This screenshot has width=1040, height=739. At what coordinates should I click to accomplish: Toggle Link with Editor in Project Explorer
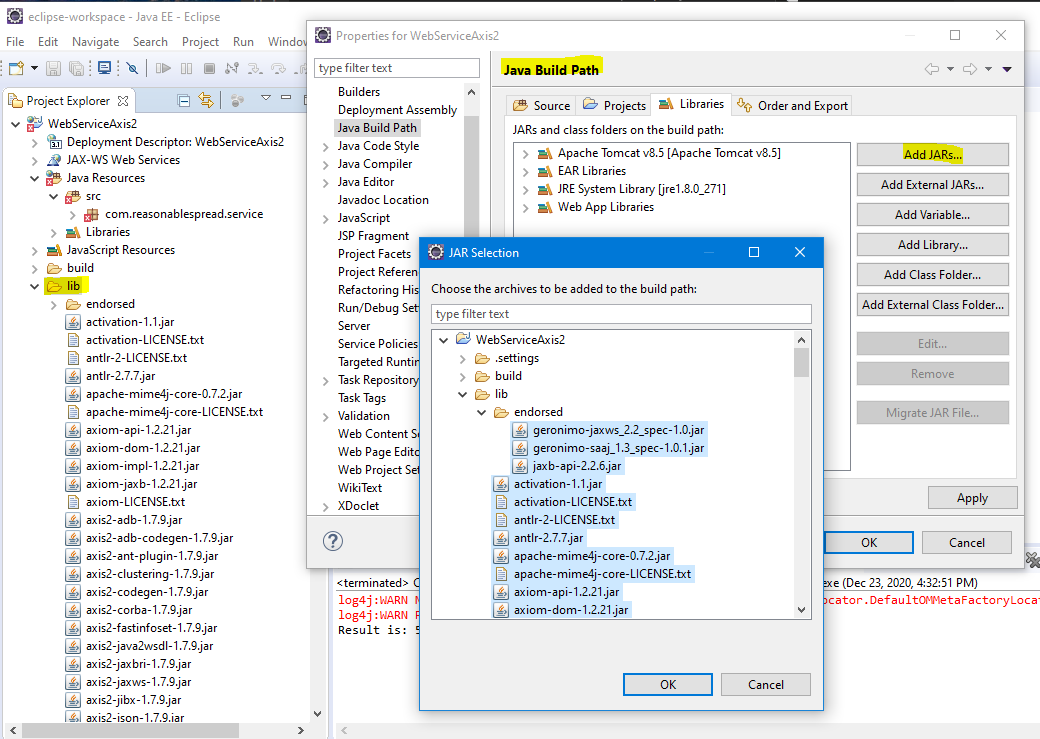coord(206,101)
